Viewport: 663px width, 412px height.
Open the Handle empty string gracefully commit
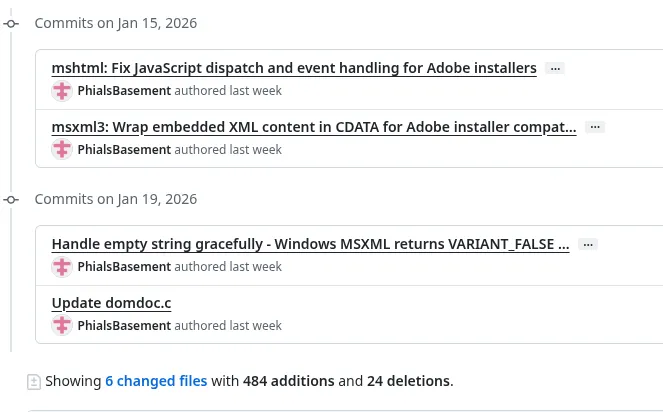click(x=310, y=244)
